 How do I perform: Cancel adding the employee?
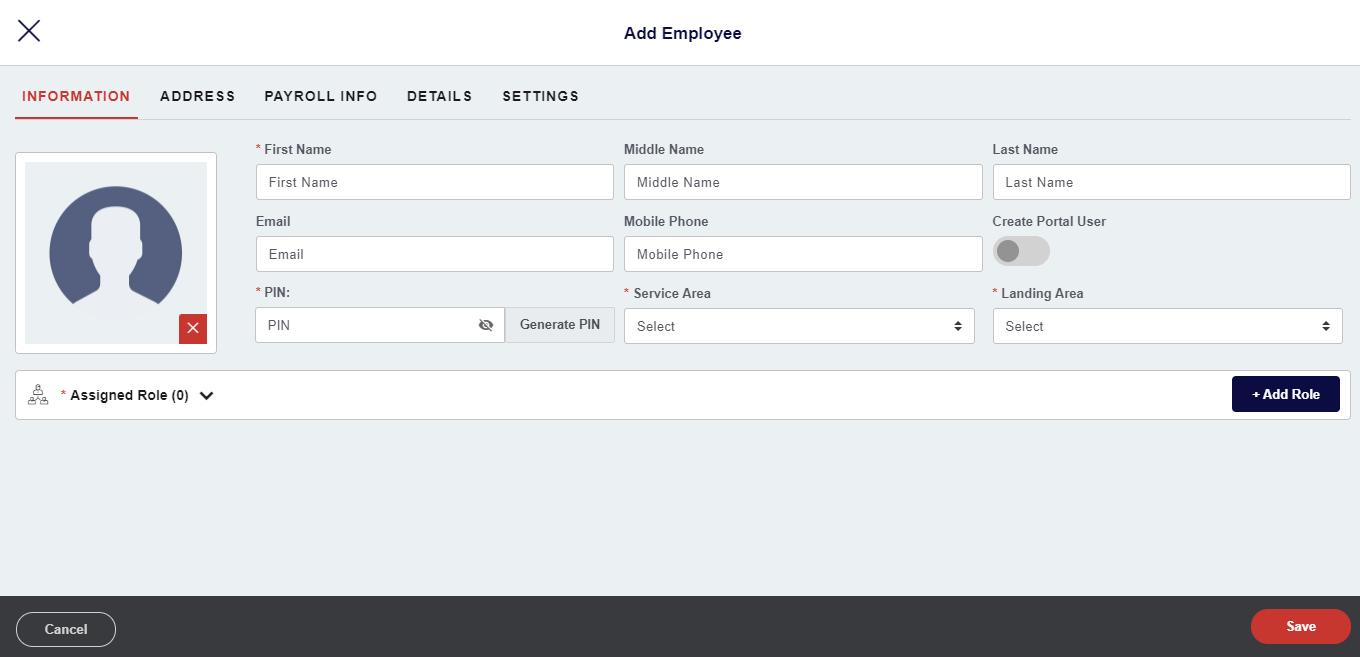pyautogui.click(x=66, y=629)
